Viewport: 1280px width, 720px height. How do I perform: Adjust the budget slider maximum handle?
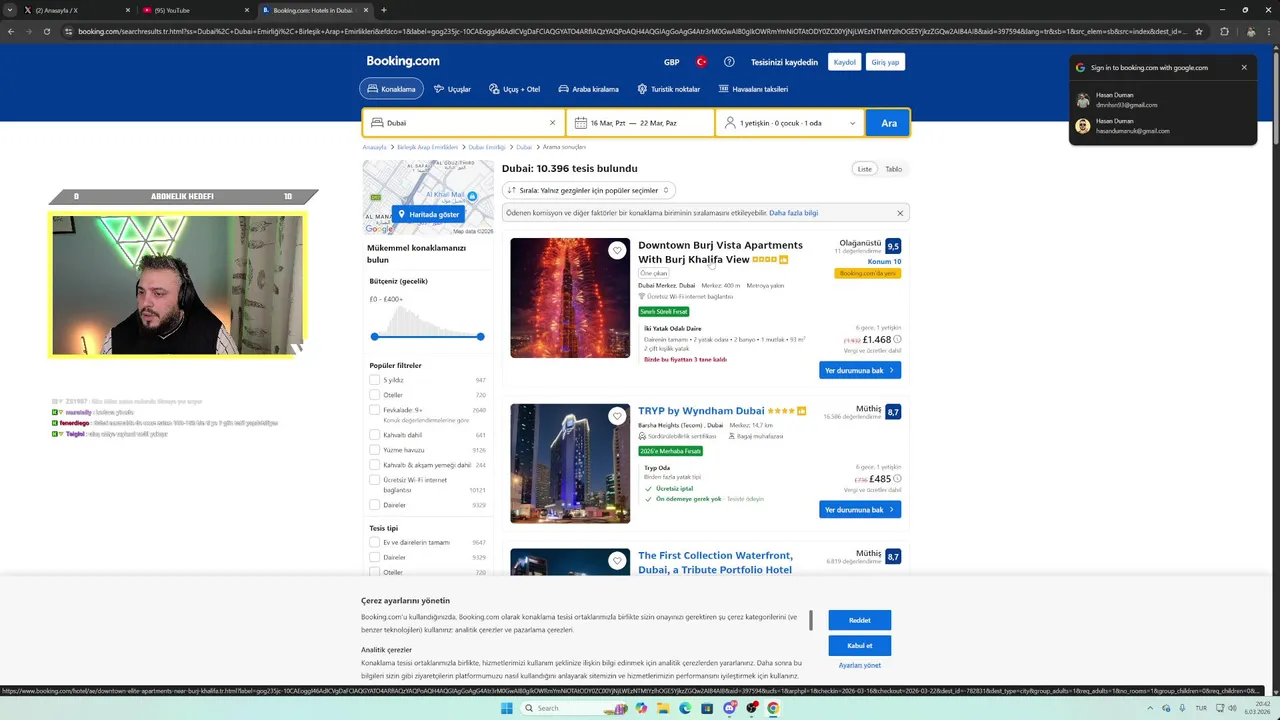tap(480, 337)
